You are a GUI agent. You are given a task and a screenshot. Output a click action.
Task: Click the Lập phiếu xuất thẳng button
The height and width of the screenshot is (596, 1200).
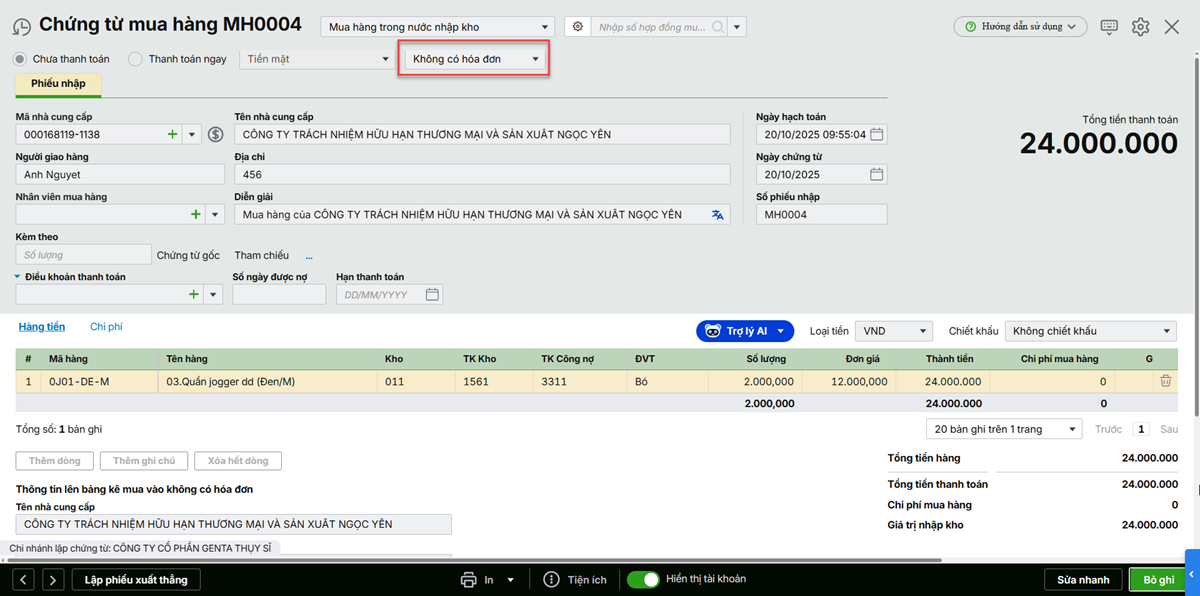pyautogui.click(x=136, y=580)
